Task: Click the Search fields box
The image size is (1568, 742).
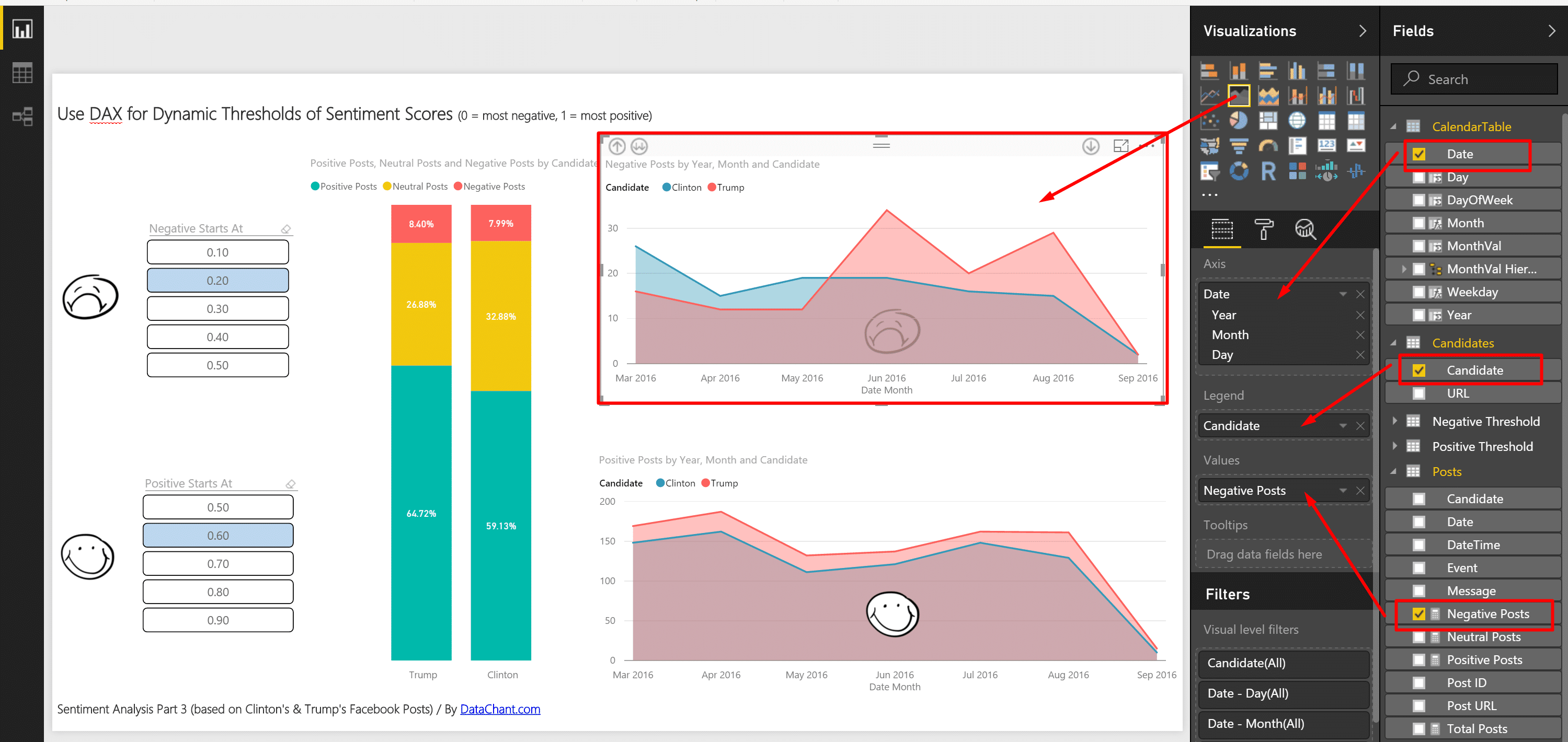Action: coord(1474,79)
